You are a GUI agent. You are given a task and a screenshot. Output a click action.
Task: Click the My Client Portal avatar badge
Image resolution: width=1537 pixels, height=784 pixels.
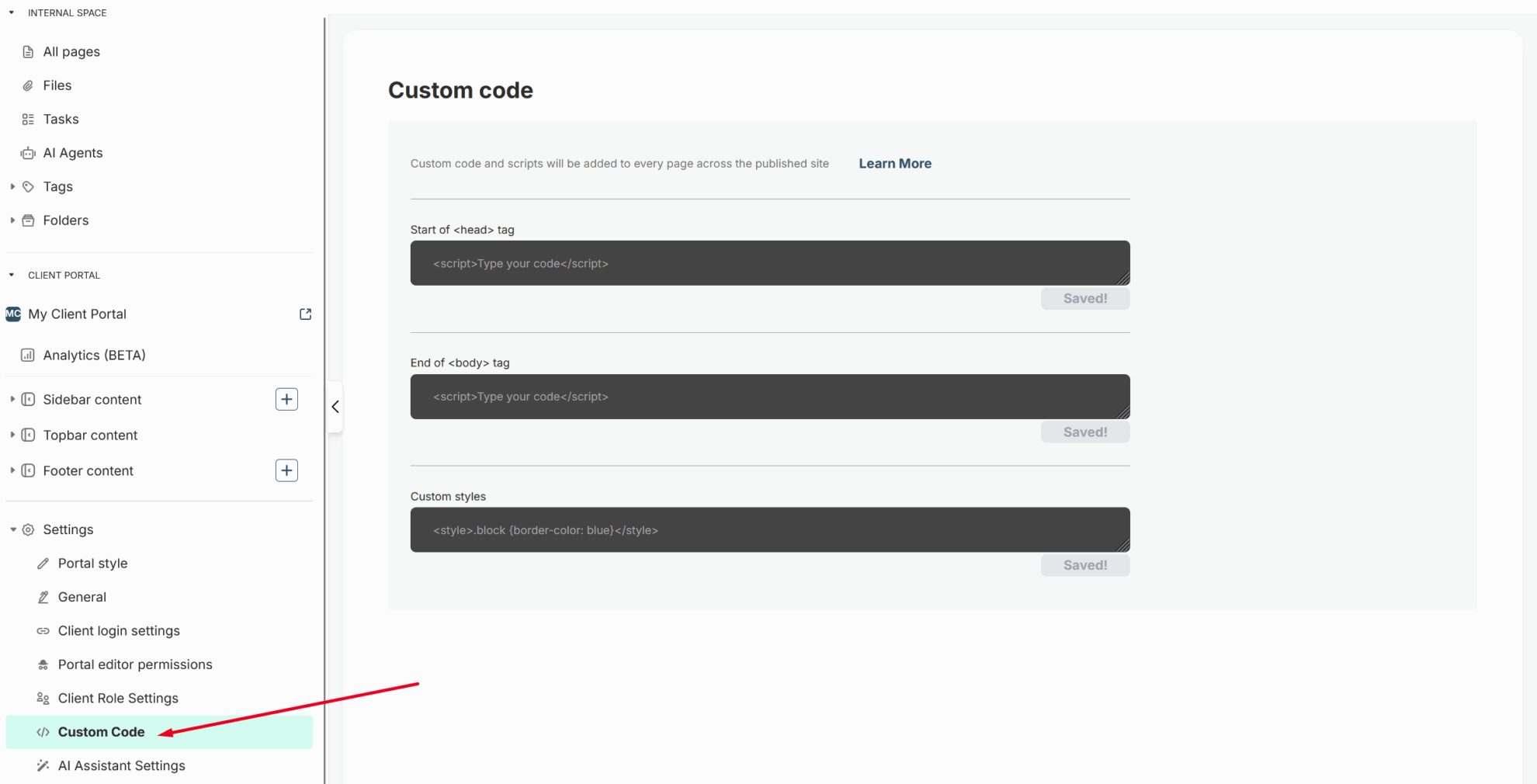point(13,314)
